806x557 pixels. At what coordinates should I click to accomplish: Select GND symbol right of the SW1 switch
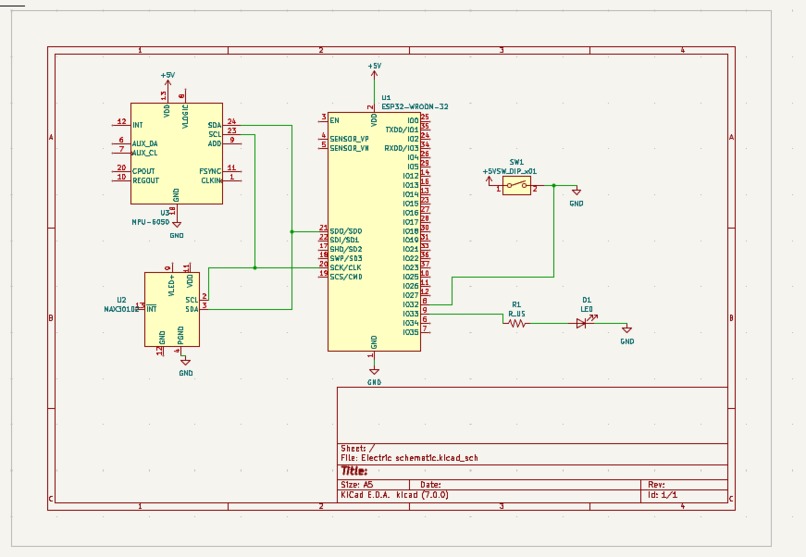tap(576, 197)
